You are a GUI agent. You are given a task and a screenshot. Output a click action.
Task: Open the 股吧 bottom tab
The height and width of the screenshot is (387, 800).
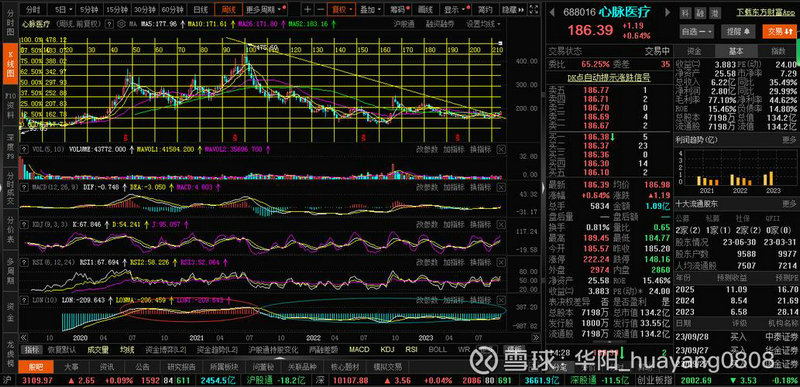pos(36,367)
